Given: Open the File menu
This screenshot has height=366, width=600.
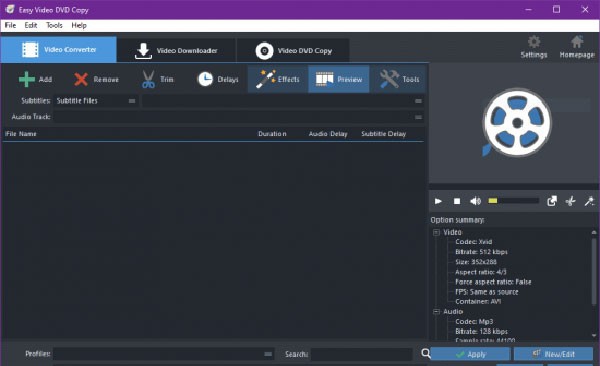Looking at the screenshot, I should click(x=10, y=25).
